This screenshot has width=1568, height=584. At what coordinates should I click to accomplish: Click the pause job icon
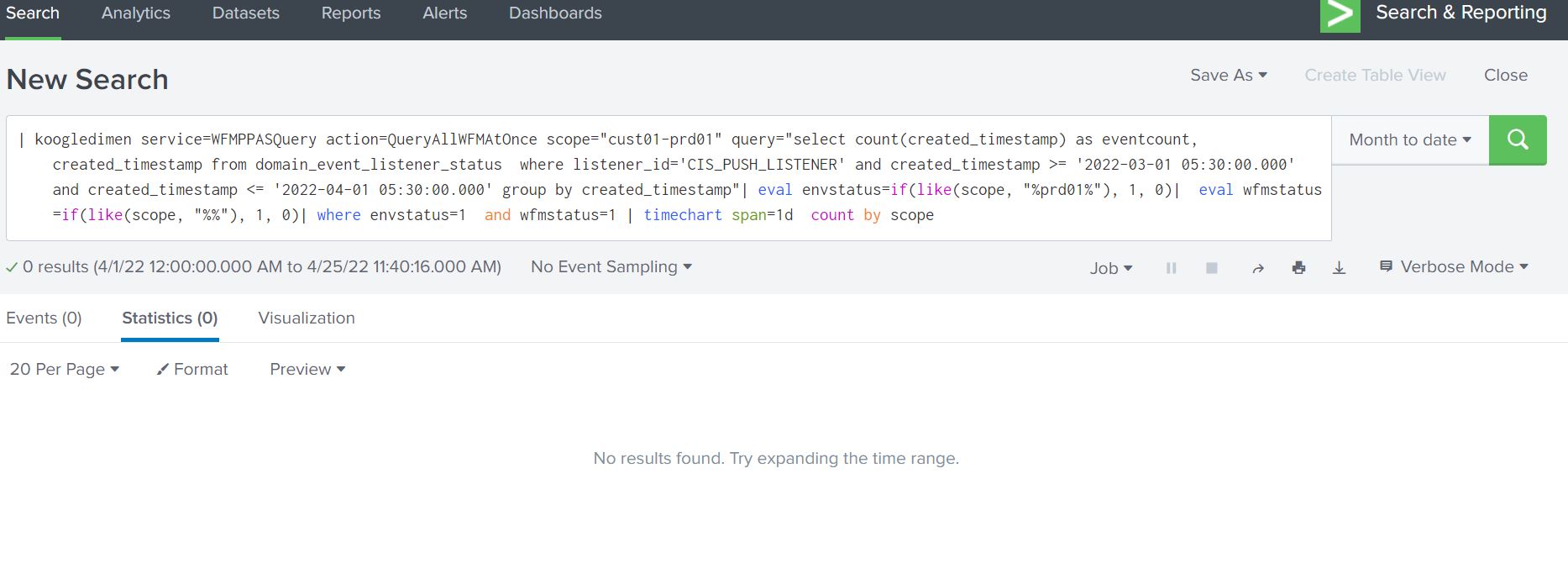click(x=1171, y=268)
